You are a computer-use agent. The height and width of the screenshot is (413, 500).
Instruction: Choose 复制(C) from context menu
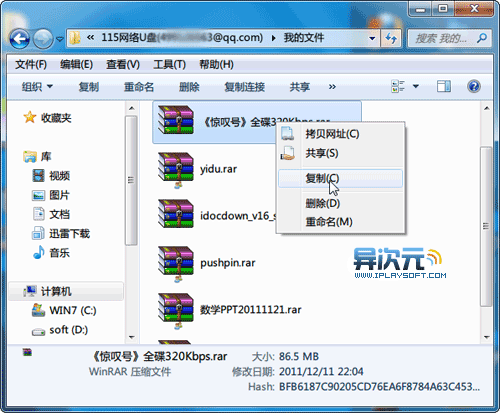click(340, 179)
